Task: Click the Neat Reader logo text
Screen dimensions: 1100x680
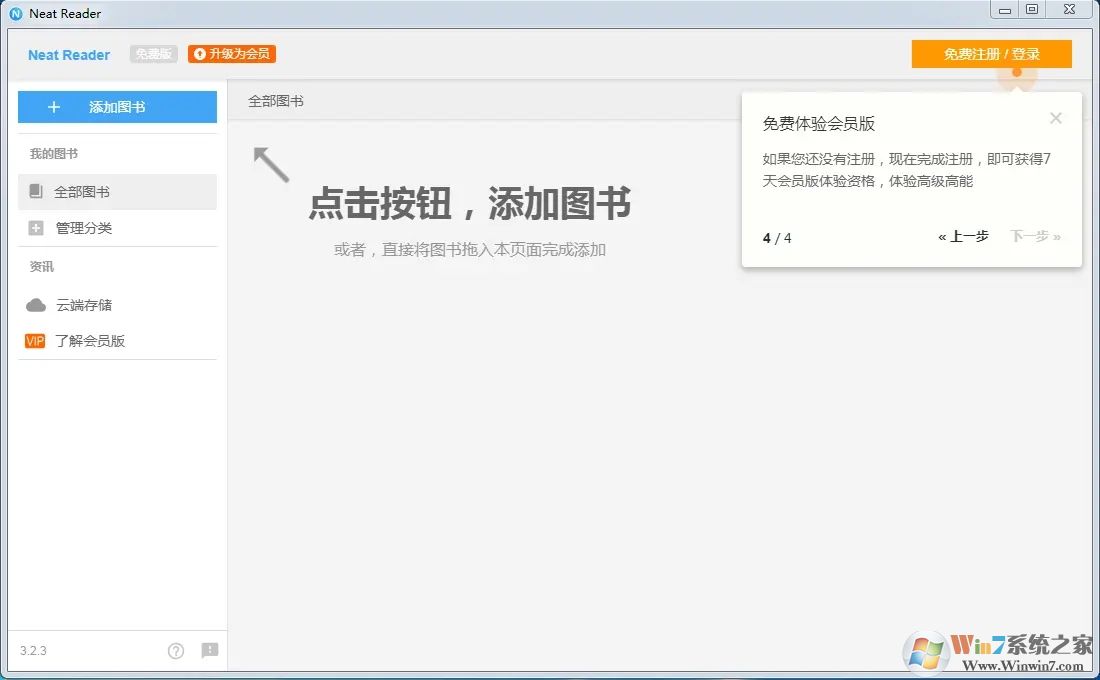Action: click(x=69, y=55)
